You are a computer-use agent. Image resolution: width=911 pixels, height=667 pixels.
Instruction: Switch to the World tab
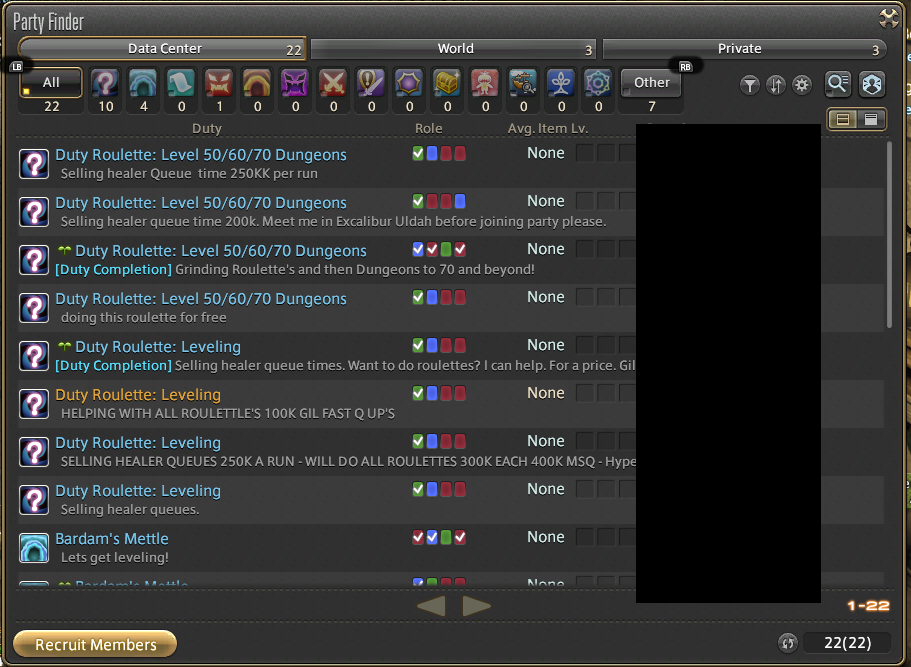(x=455, y=48)
